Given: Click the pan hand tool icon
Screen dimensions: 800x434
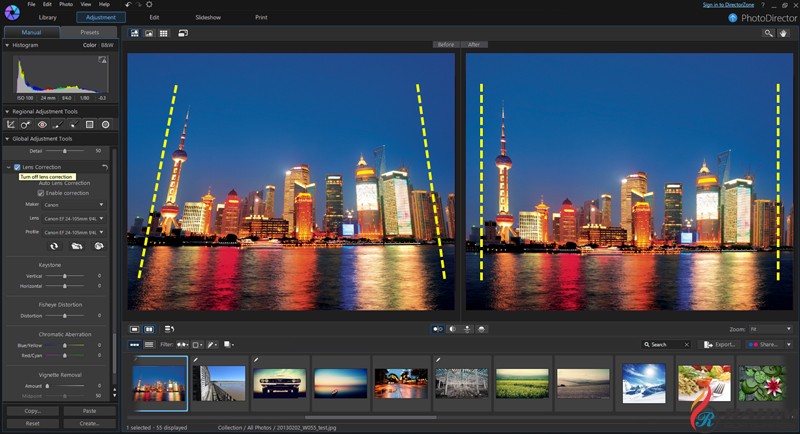Looking at the screenshot, I should pos(784,34).
